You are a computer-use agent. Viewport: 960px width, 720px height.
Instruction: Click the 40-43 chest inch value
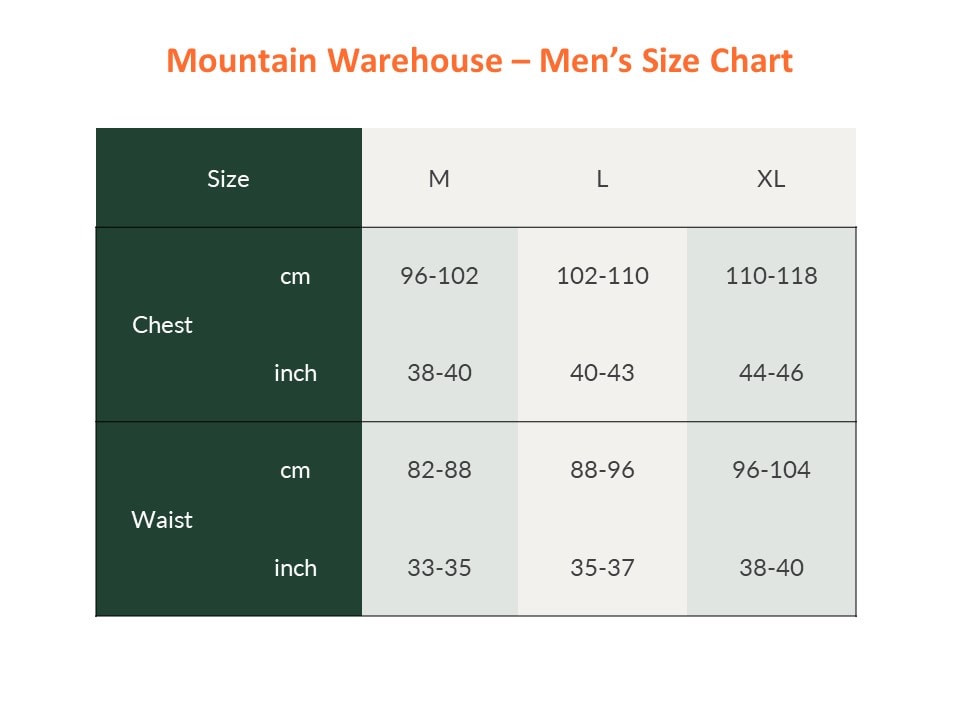click(602, 373)
